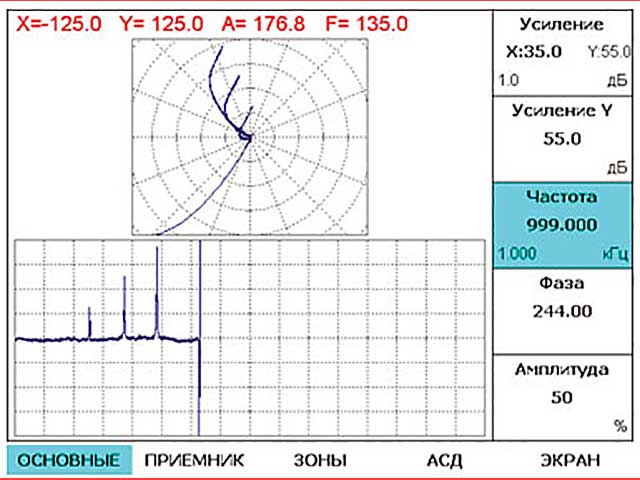Viewport: 640px width, 480px height.
Task: Click the X=-125.0 readout
Action: pyautogui.click(x=59, y=22)
